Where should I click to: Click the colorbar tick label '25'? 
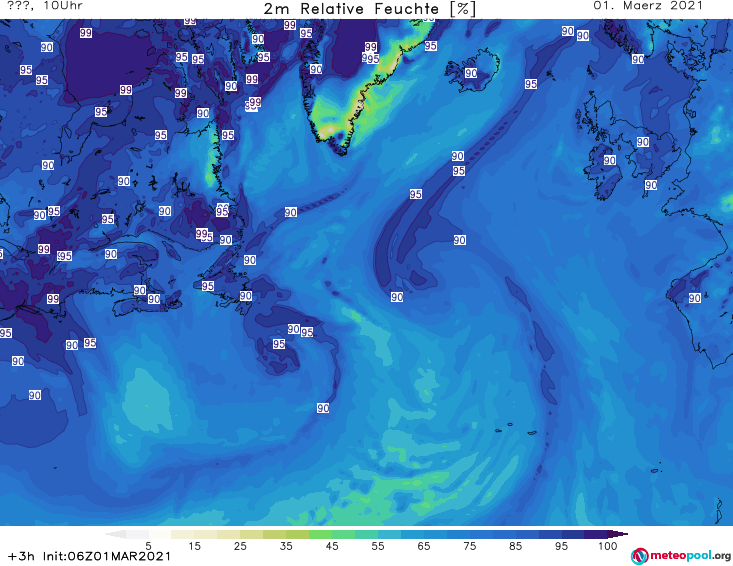click(240, 546)
